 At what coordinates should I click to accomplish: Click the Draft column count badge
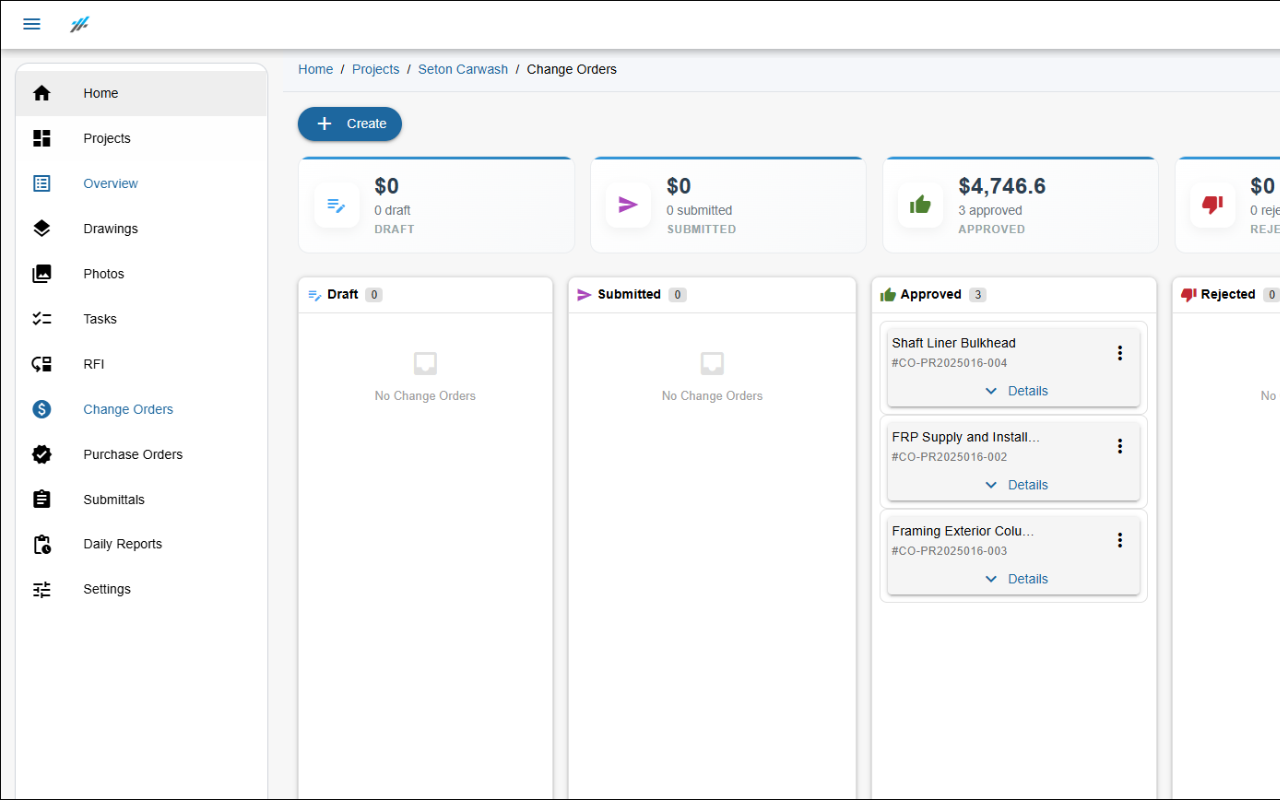374,294
